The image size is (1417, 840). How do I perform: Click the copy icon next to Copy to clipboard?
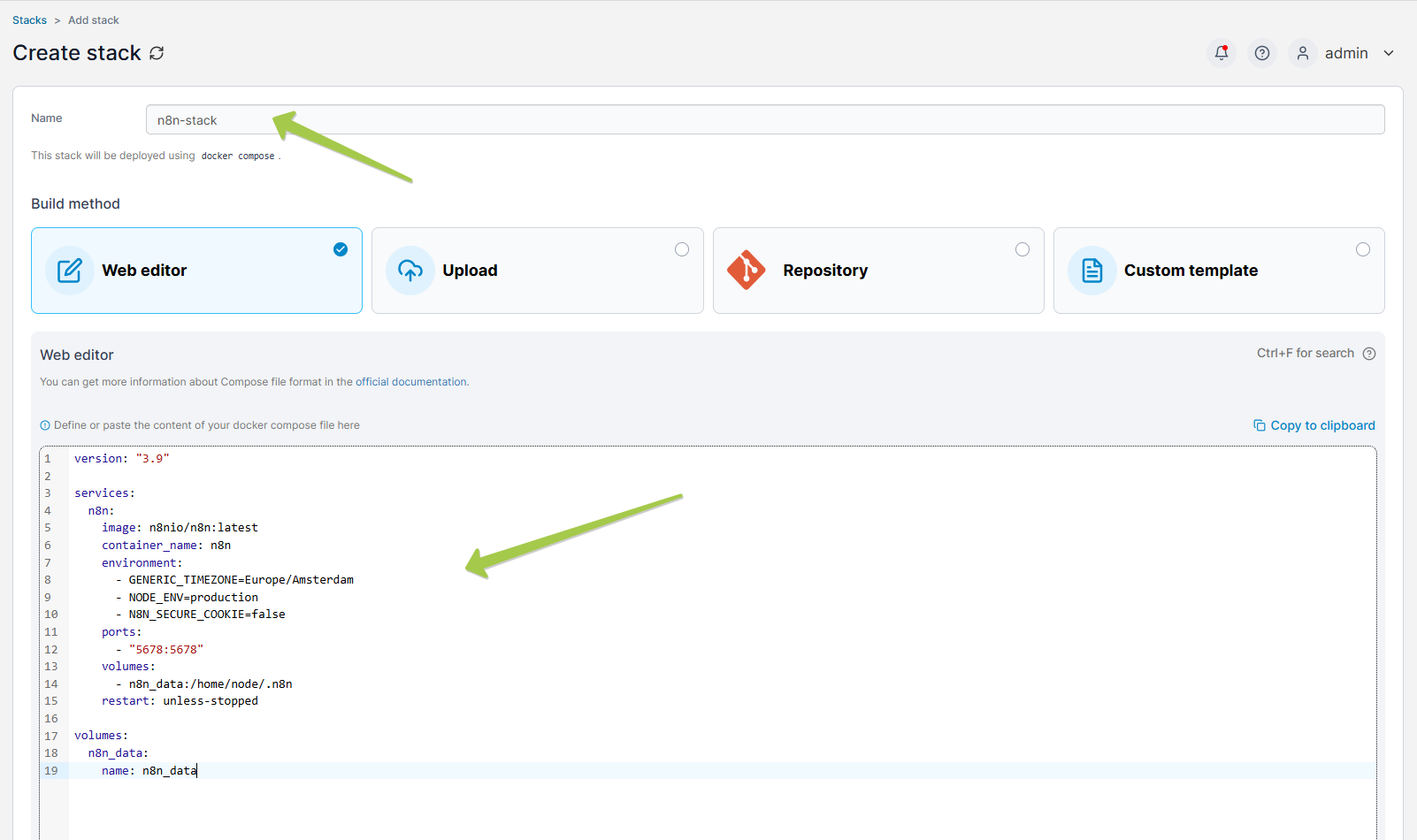tap(1260, 425)
